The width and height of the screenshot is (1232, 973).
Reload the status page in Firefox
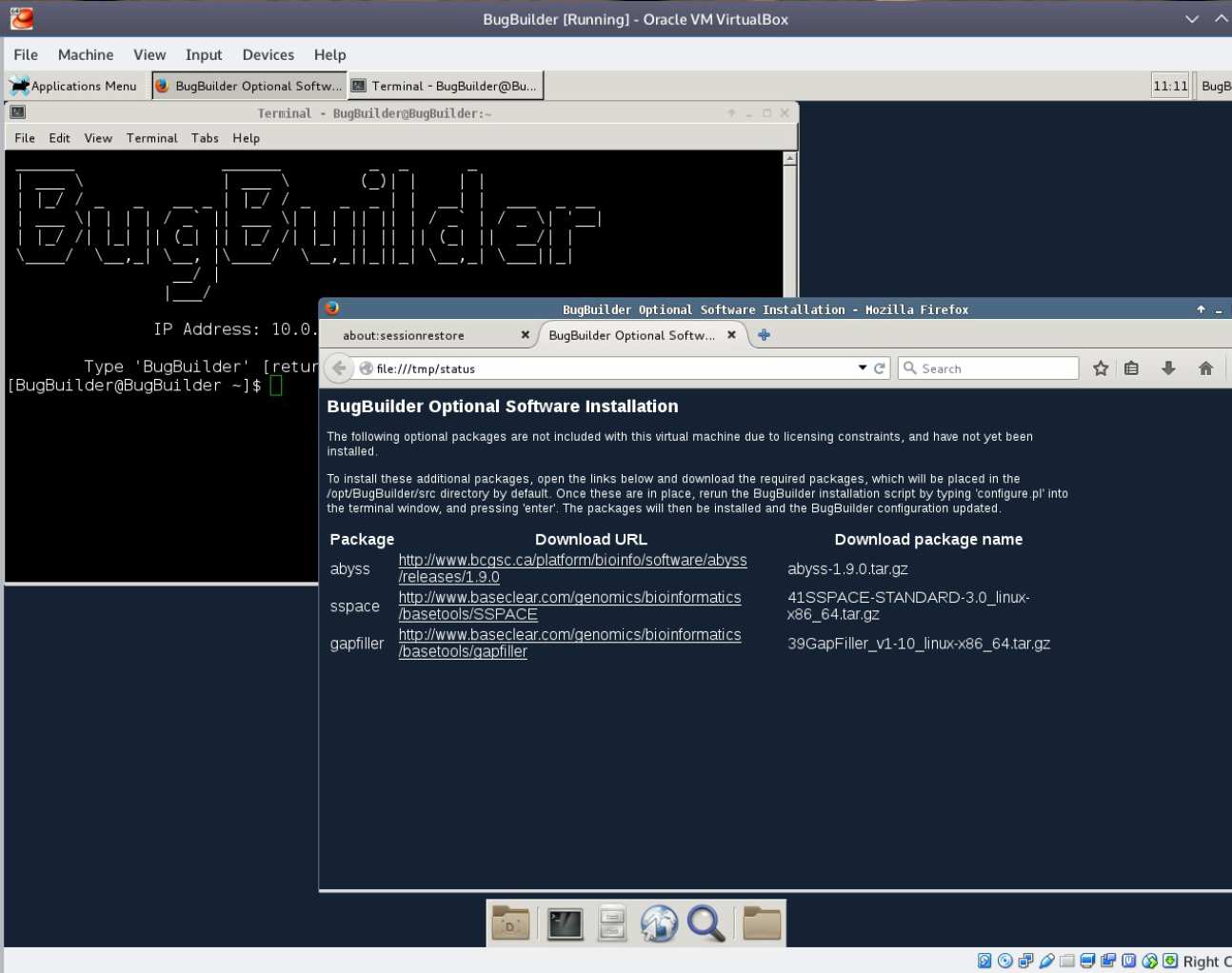click(x=879, y=368)
